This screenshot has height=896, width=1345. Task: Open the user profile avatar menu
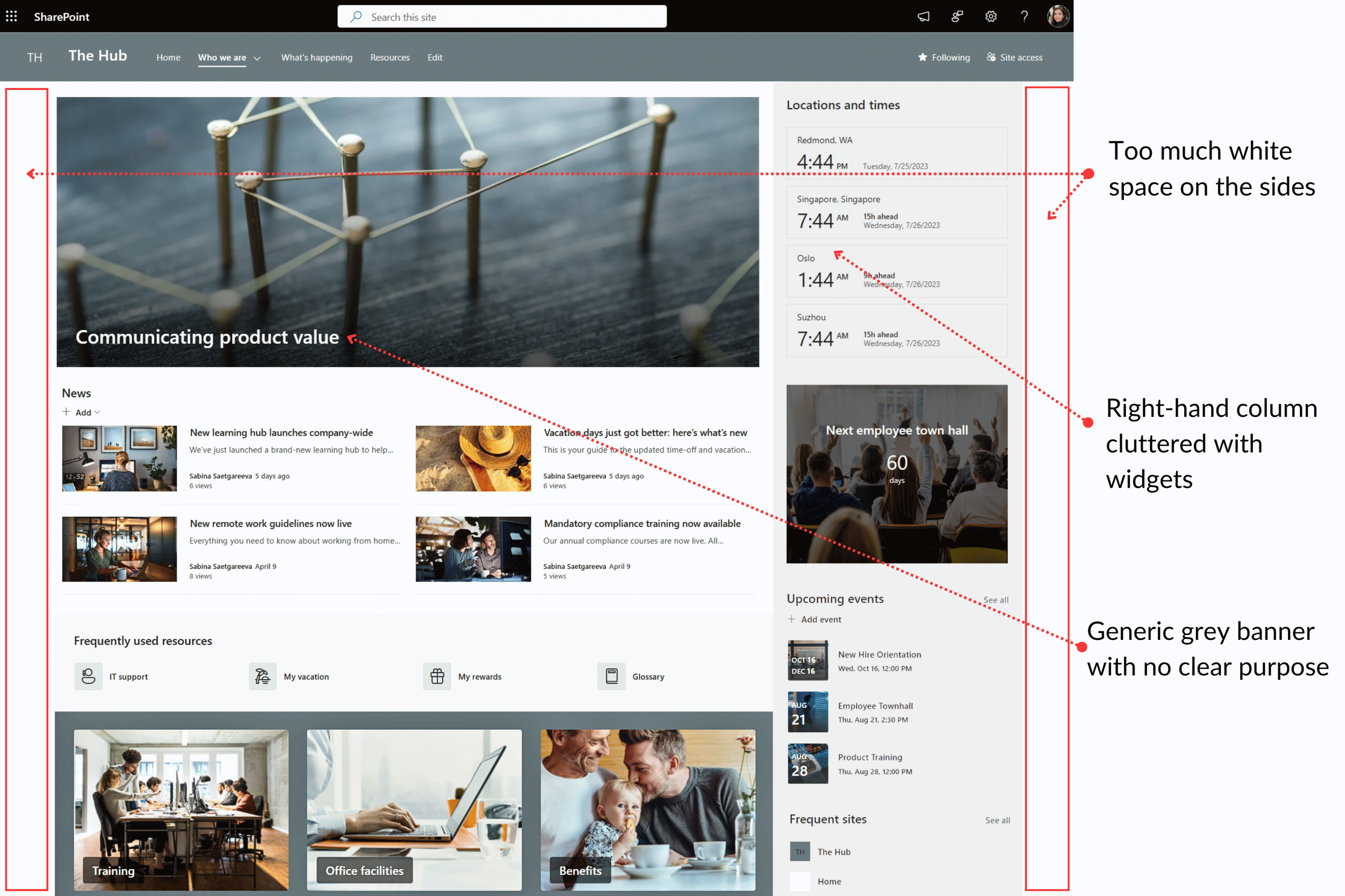tap(1058, 17)
